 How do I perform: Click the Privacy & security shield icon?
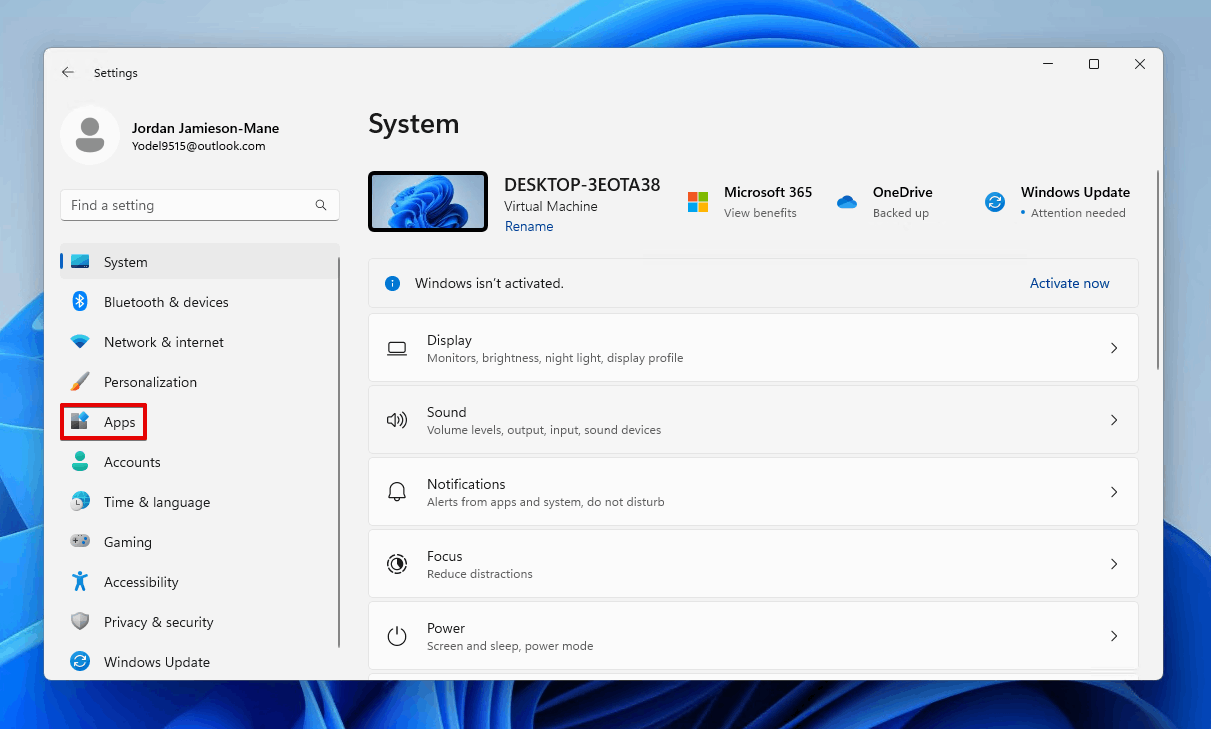click(80, 622)
